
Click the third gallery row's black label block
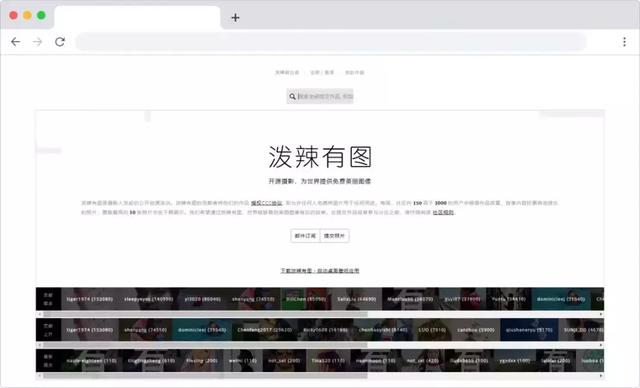point(48,361)
